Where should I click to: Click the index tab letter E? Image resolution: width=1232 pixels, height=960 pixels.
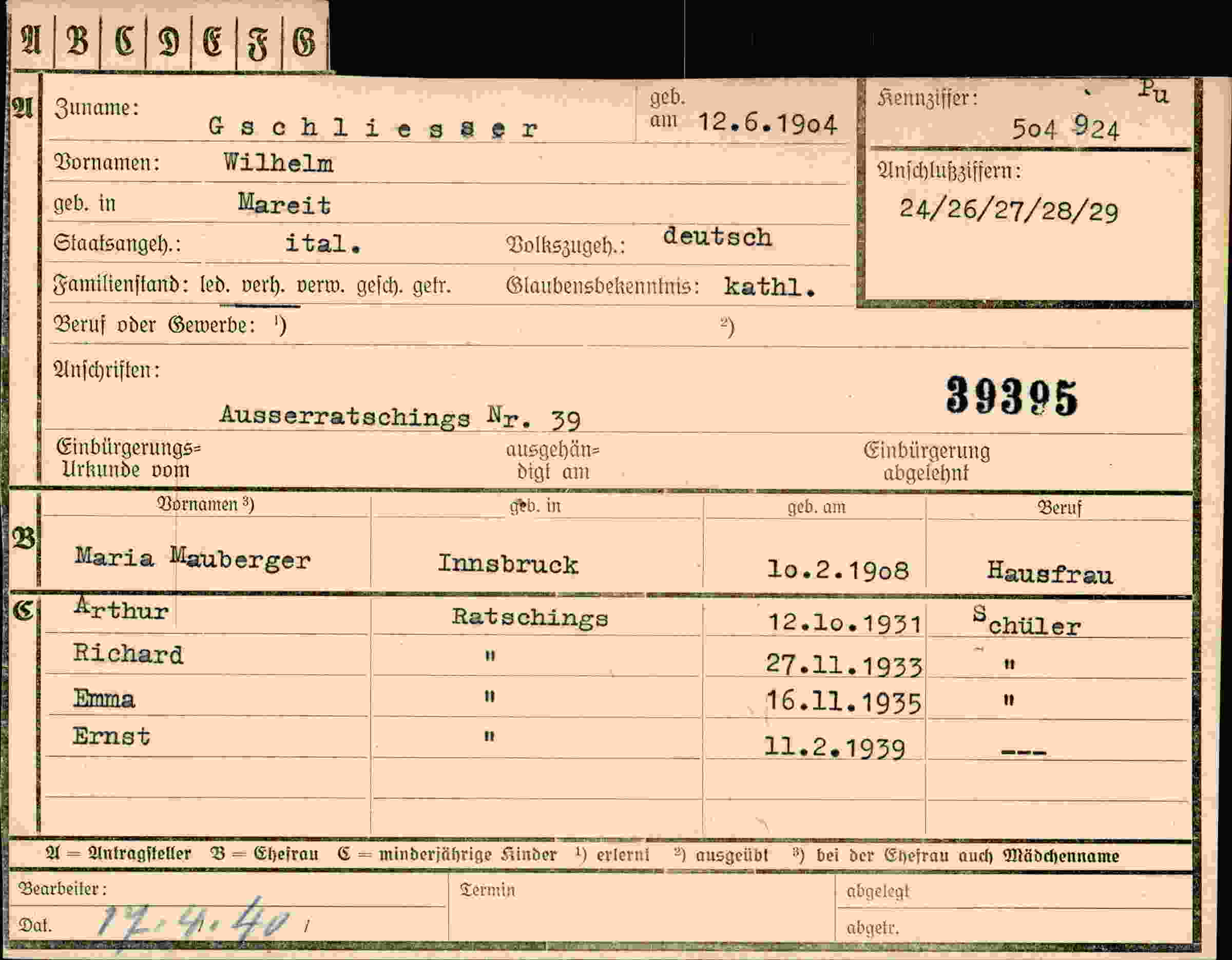(213, 43)
